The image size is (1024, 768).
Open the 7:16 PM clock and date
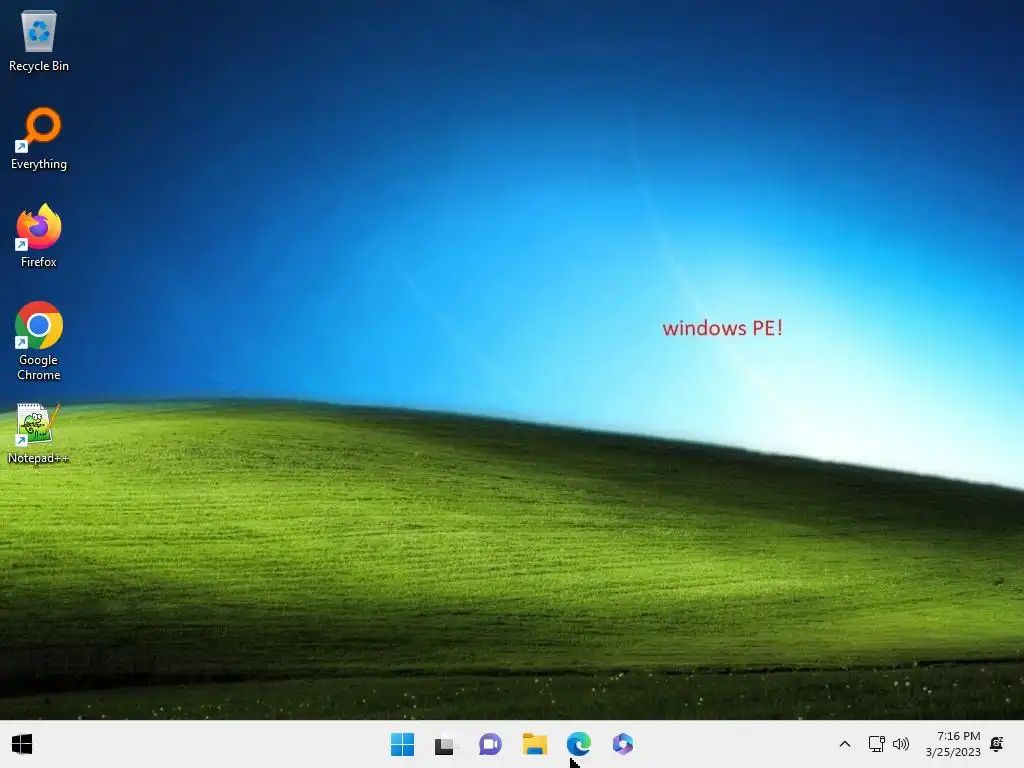coord(953,744)
